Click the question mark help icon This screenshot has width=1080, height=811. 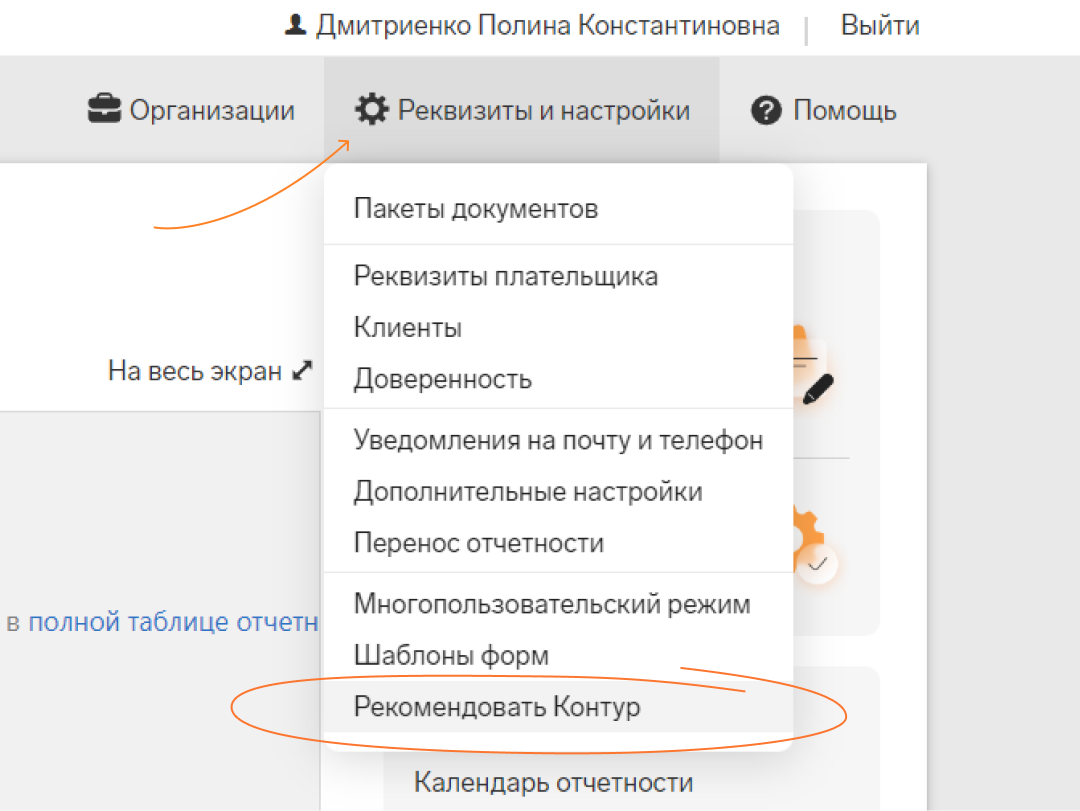[x=765, y=110]
